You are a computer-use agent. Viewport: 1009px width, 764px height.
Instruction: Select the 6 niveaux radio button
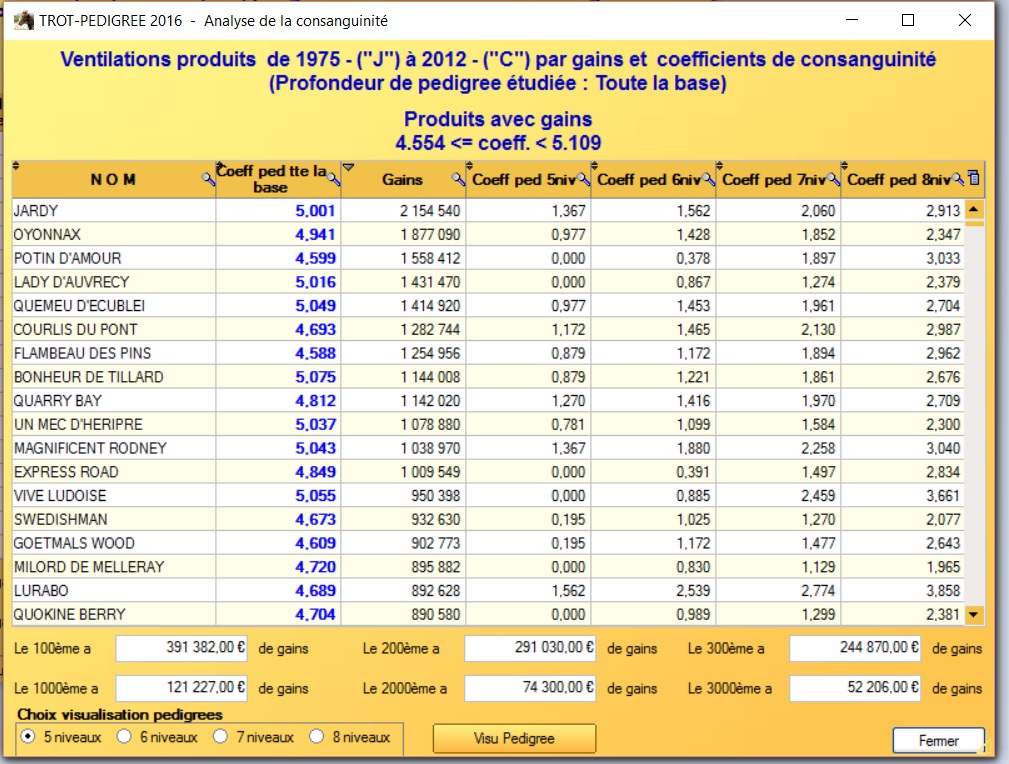(124, 736)
